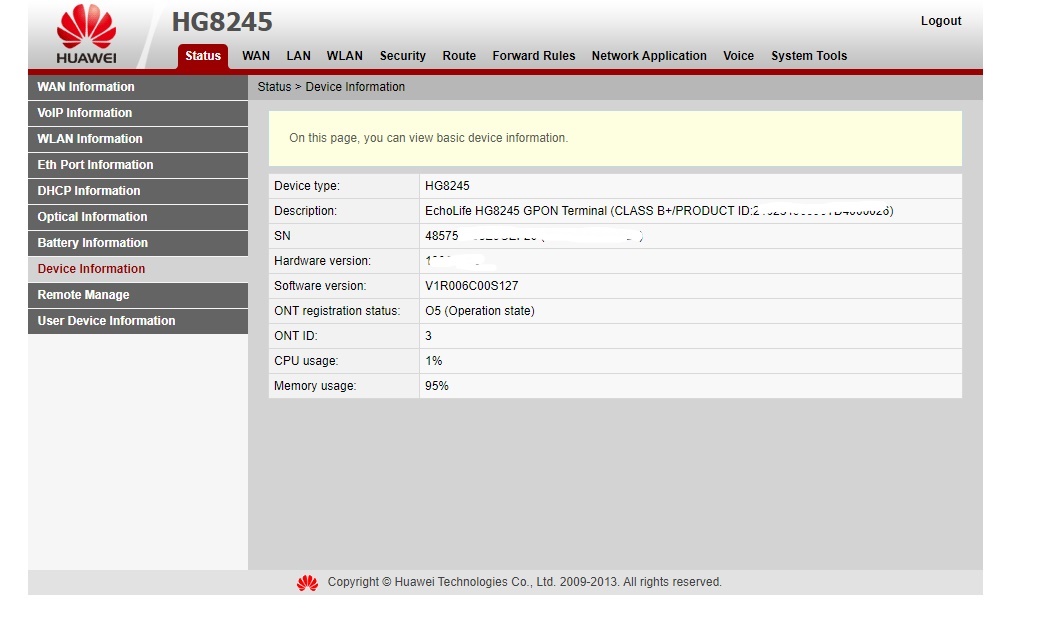Image resolution: width=1056 pixels, height=628 pixels.
Task: View VoIP Information page
Action: (85, 113)
